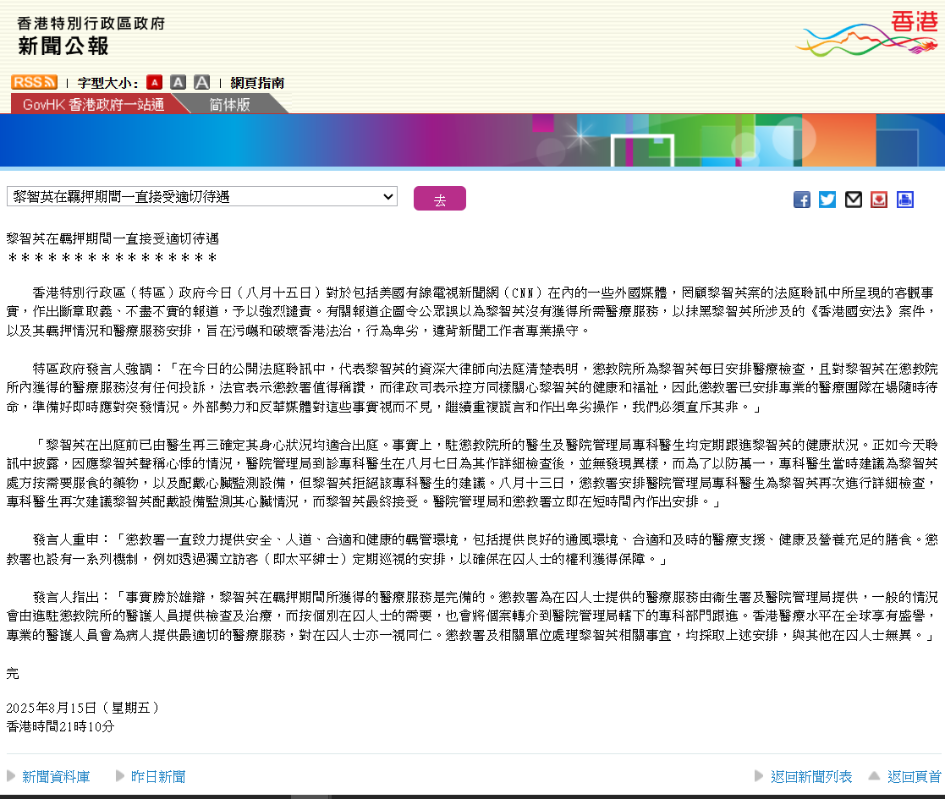945x799 pixels.
Task: Open the 昨日新聞 link
Action: coord(158,776)
